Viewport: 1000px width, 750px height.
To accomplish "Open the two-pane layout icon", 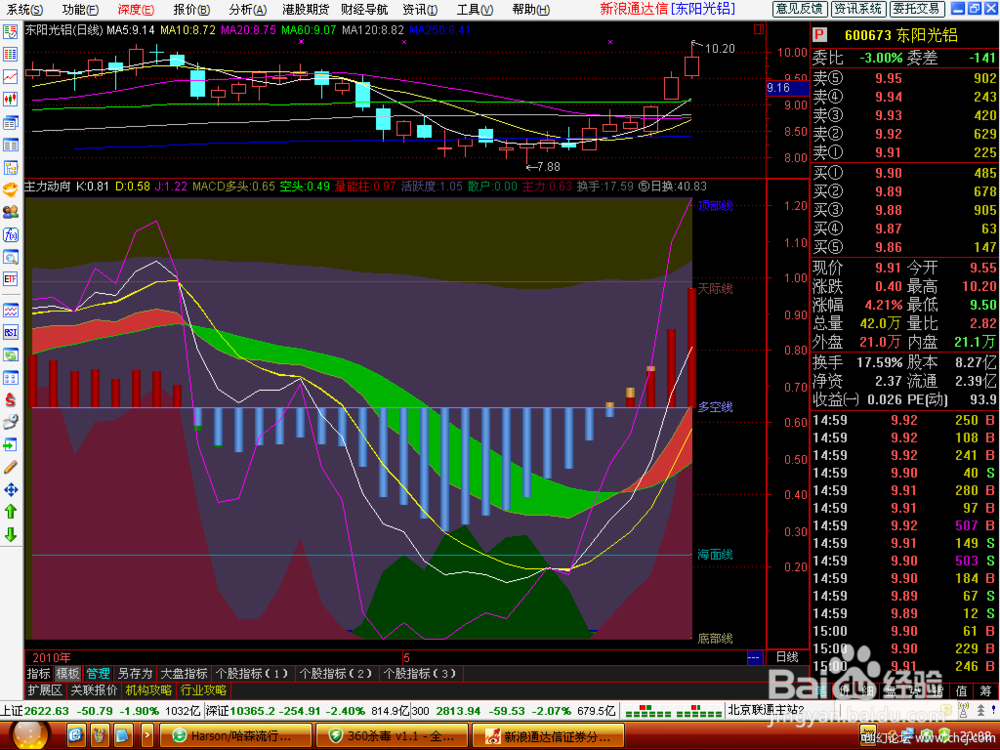I will click(10, 145).
